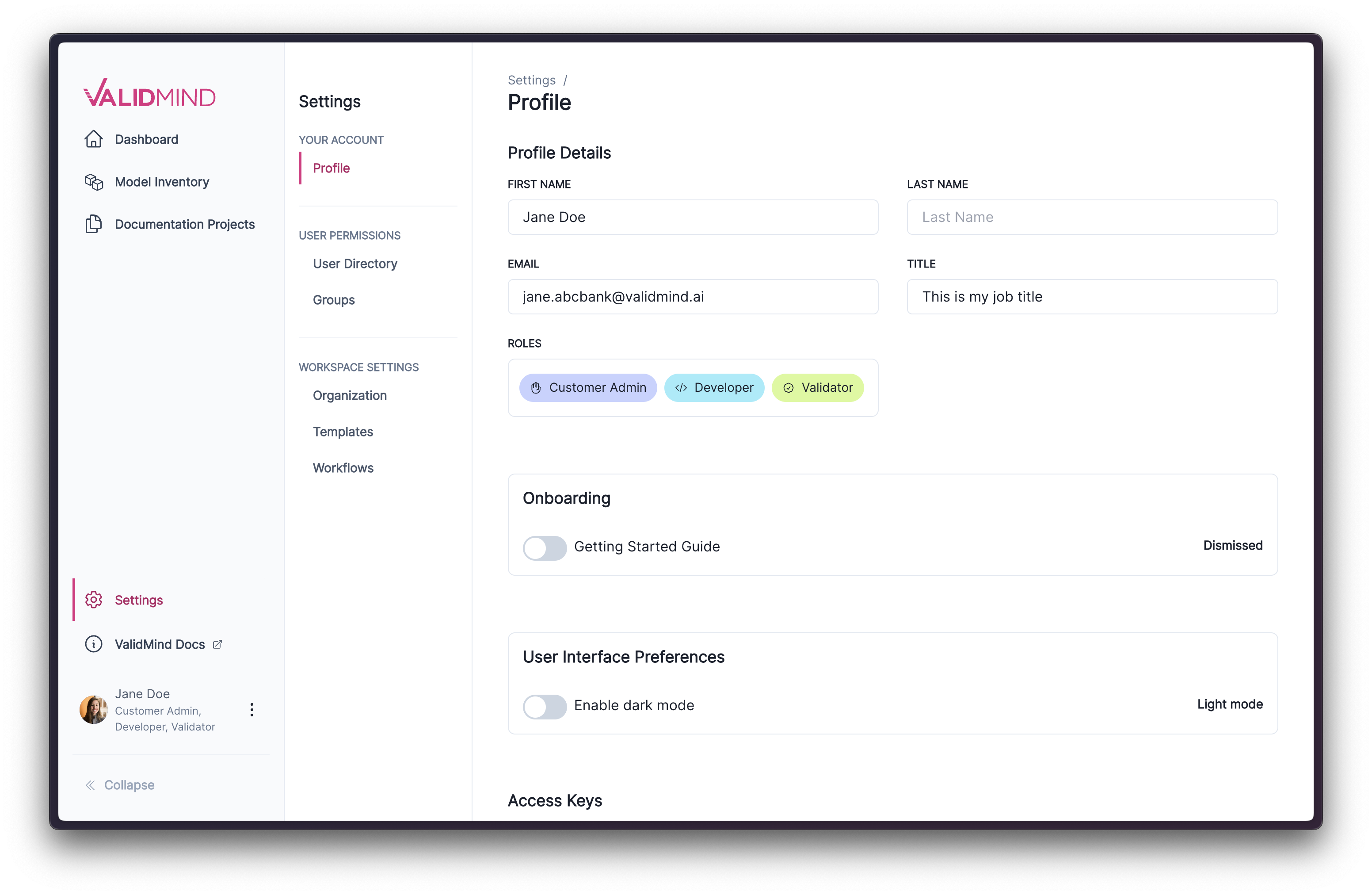Open ValidMind Docs external link

tap(160, 643)
